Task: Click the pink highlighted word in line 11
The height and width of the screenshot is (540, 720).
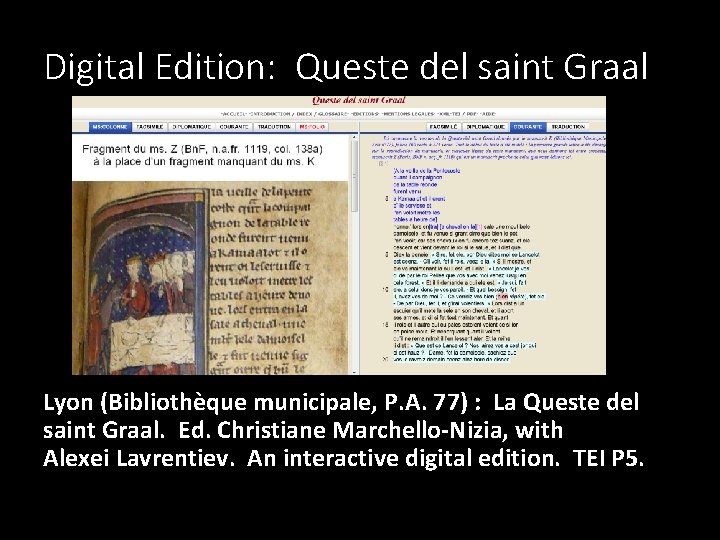Action: [501, 297]
